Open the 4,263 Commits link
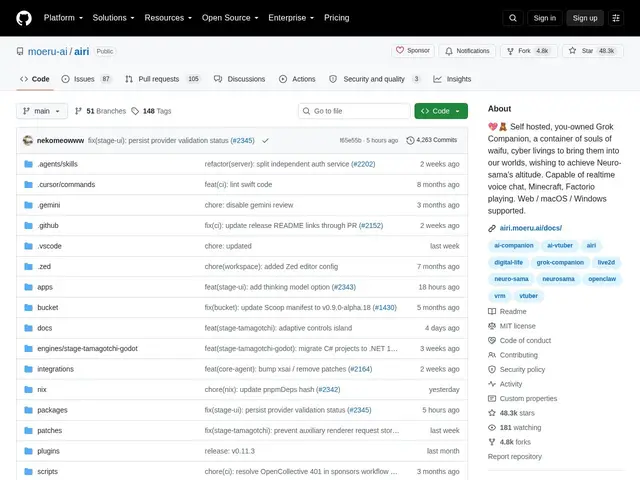The image size is (640, 480). (432, 140)
